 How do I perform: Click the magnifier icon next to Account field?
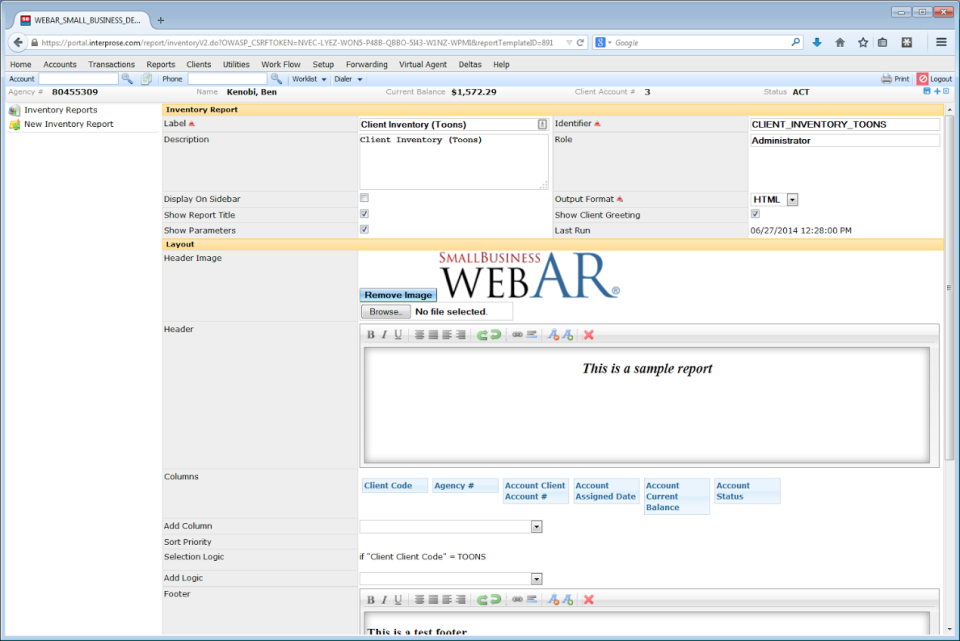[127, 79]
